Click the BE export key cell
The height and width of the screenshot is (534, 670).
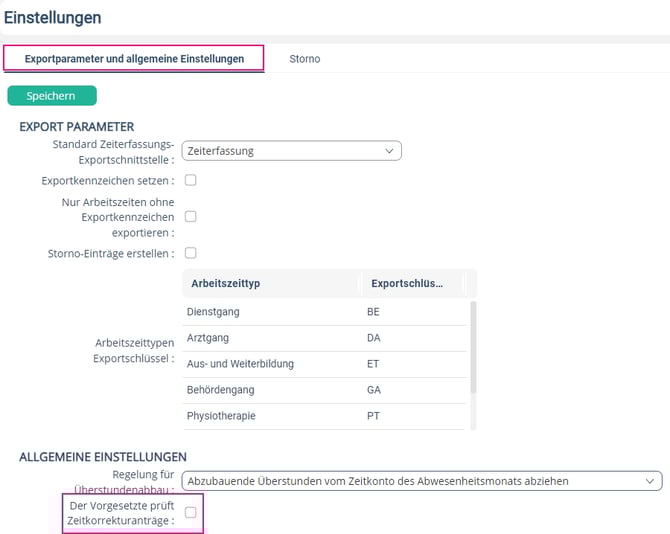(374, 312)
